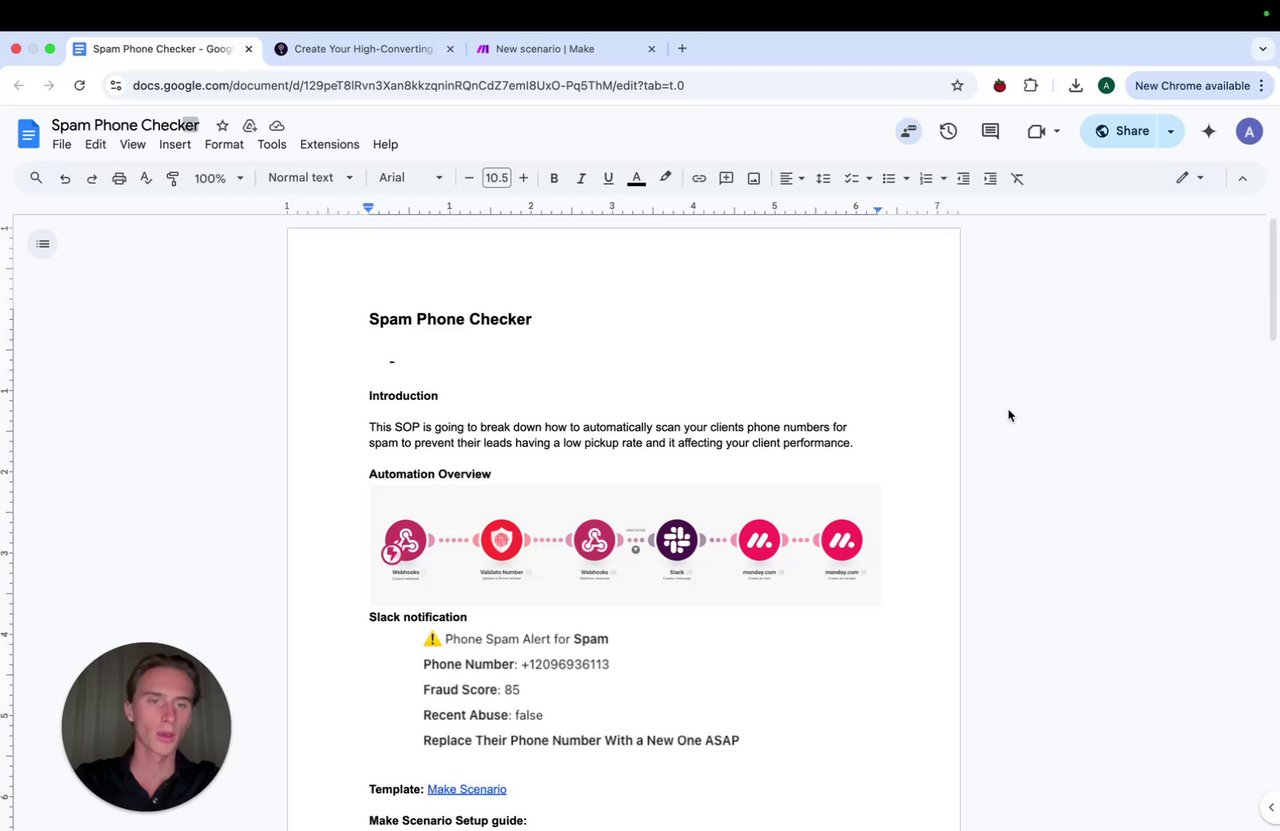Open the Arial font dropdown
Viewport: 1280px width, 831px height.
[x=411, y=178]
